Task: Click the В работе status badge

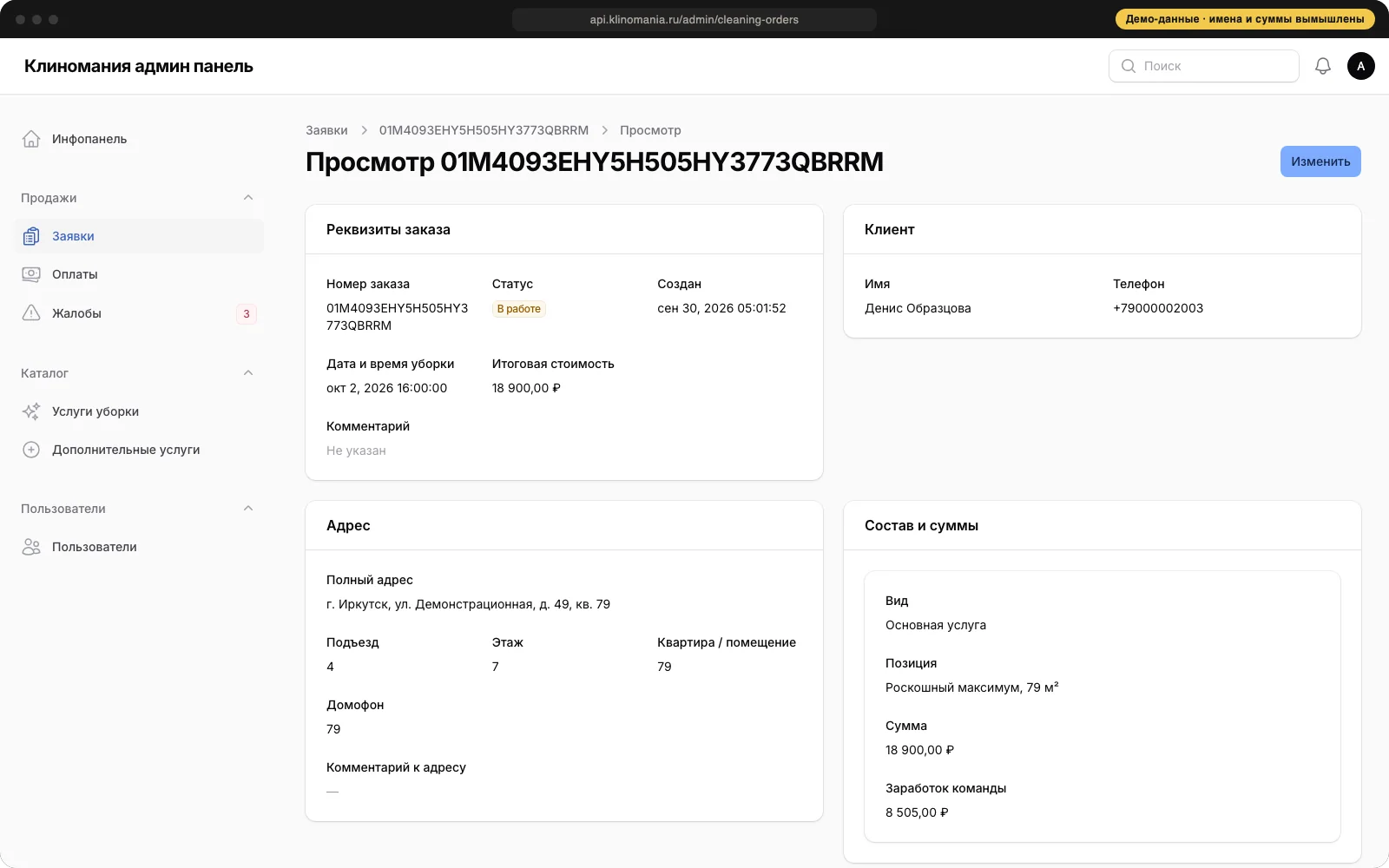Action: click(x=519, y=309)
